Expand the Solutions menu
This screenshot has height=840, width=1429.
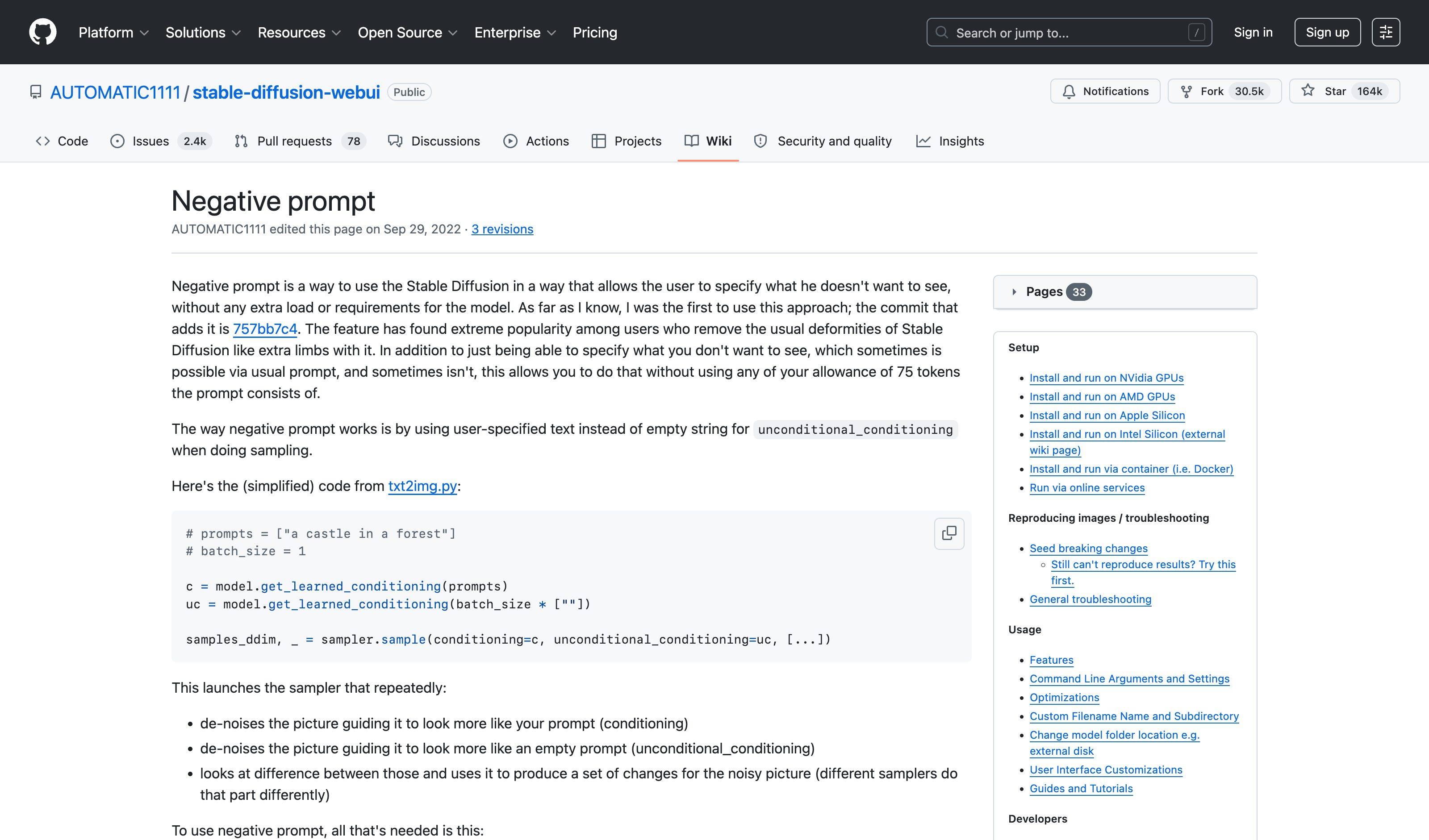(203, 32)
